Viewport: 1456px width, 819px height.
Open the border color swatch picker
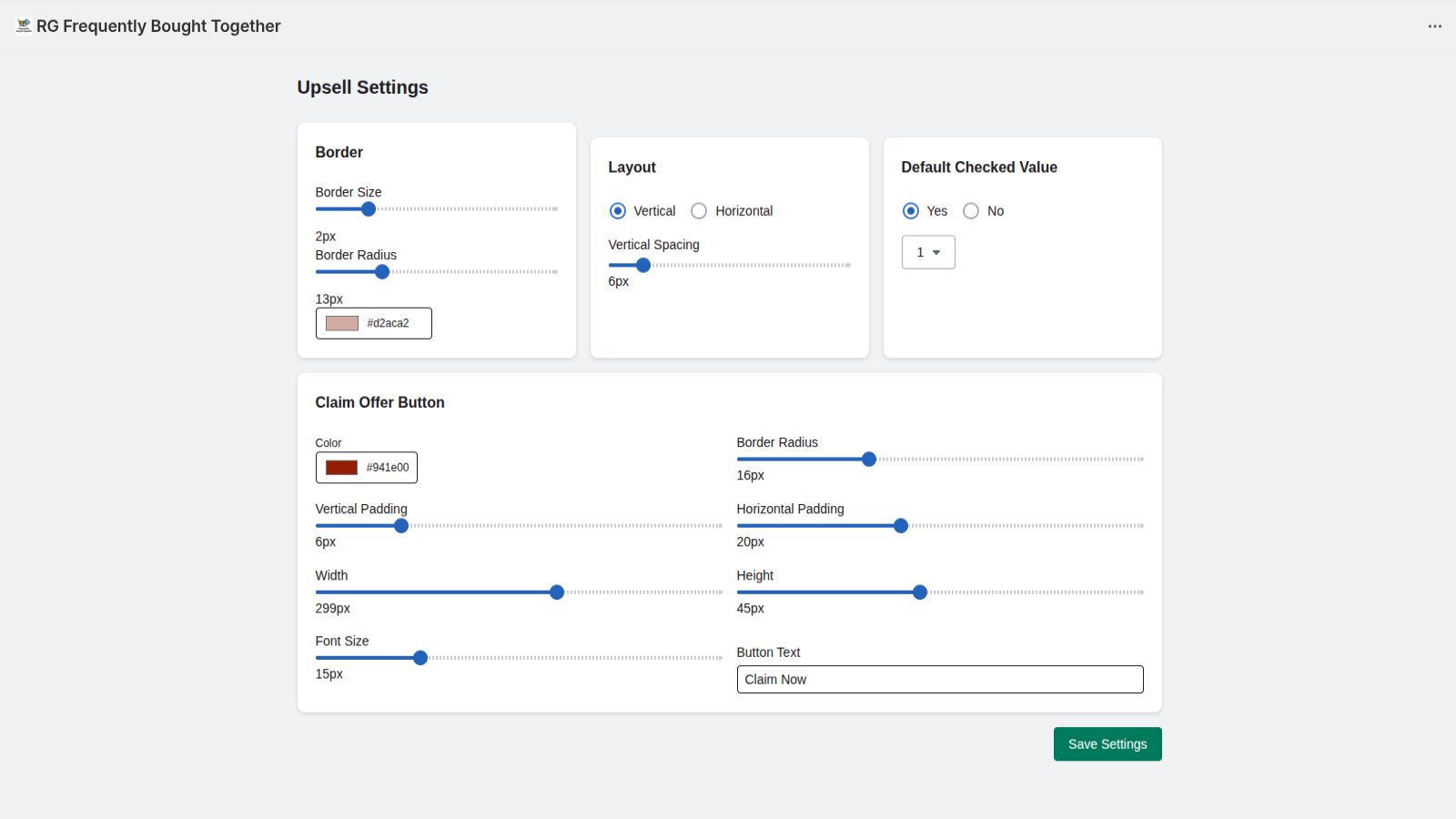click(340, 322)
